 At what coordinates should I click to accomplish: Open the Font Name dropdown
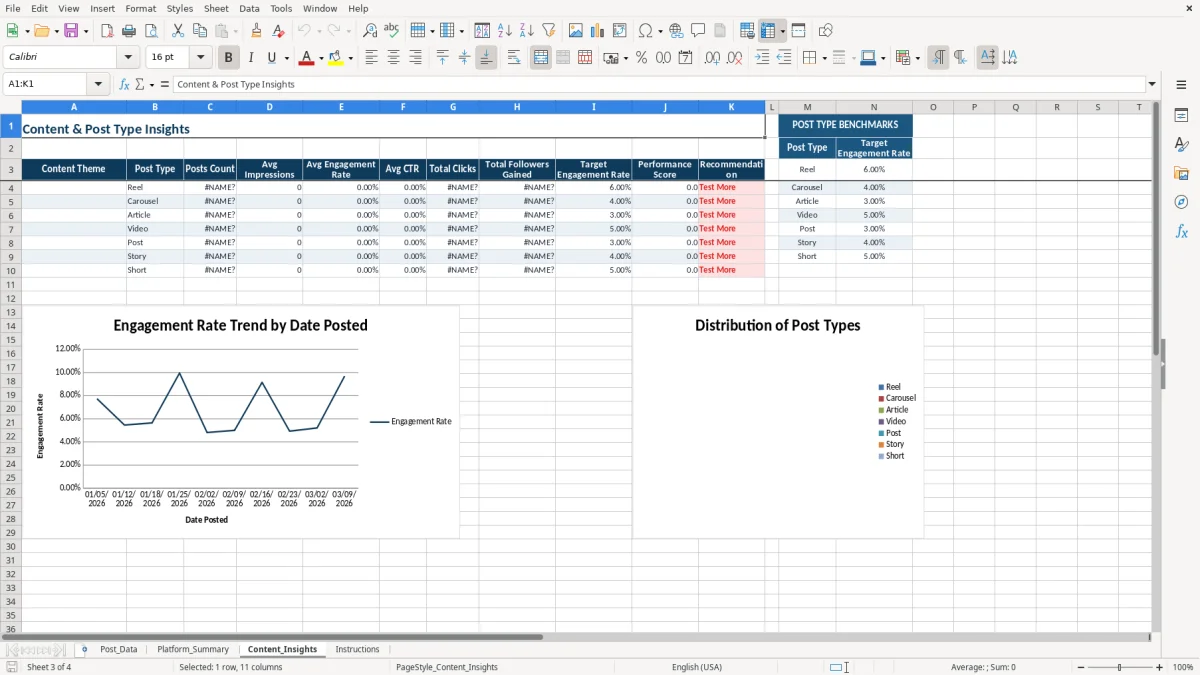tap(127, 58)
